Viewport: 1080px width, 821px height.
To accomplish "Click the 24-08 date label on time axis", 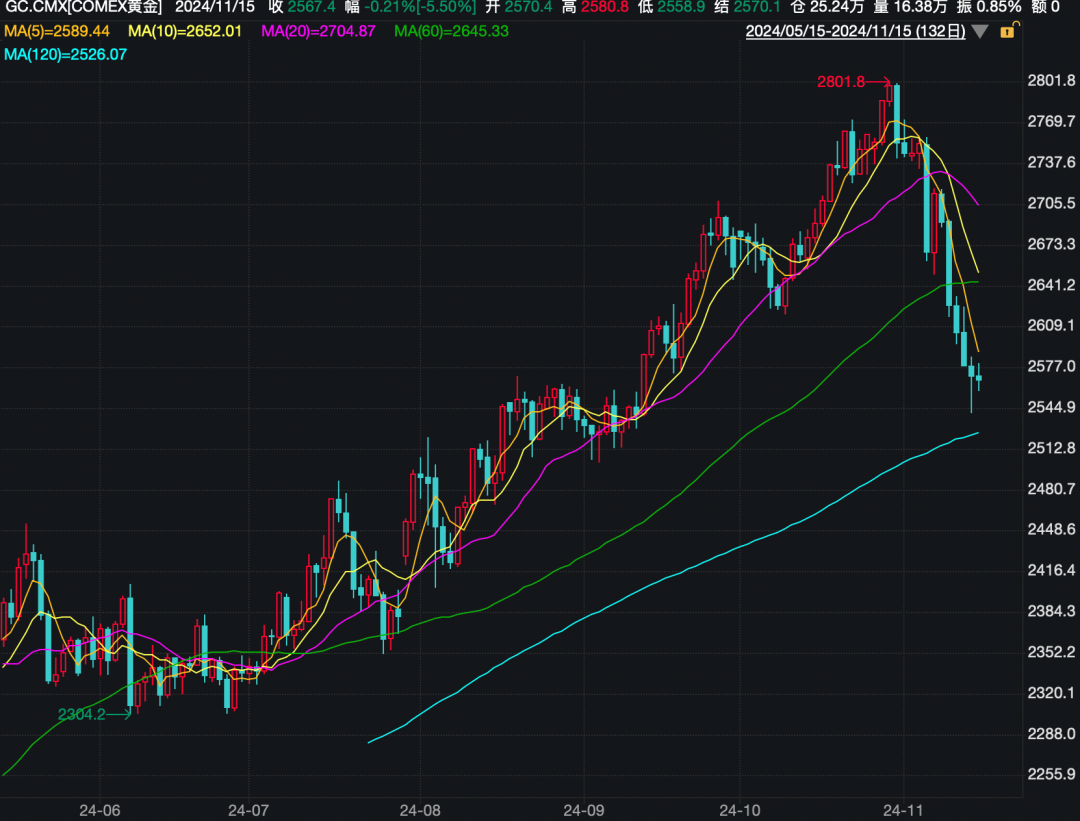I will click(x=418, y=806).
